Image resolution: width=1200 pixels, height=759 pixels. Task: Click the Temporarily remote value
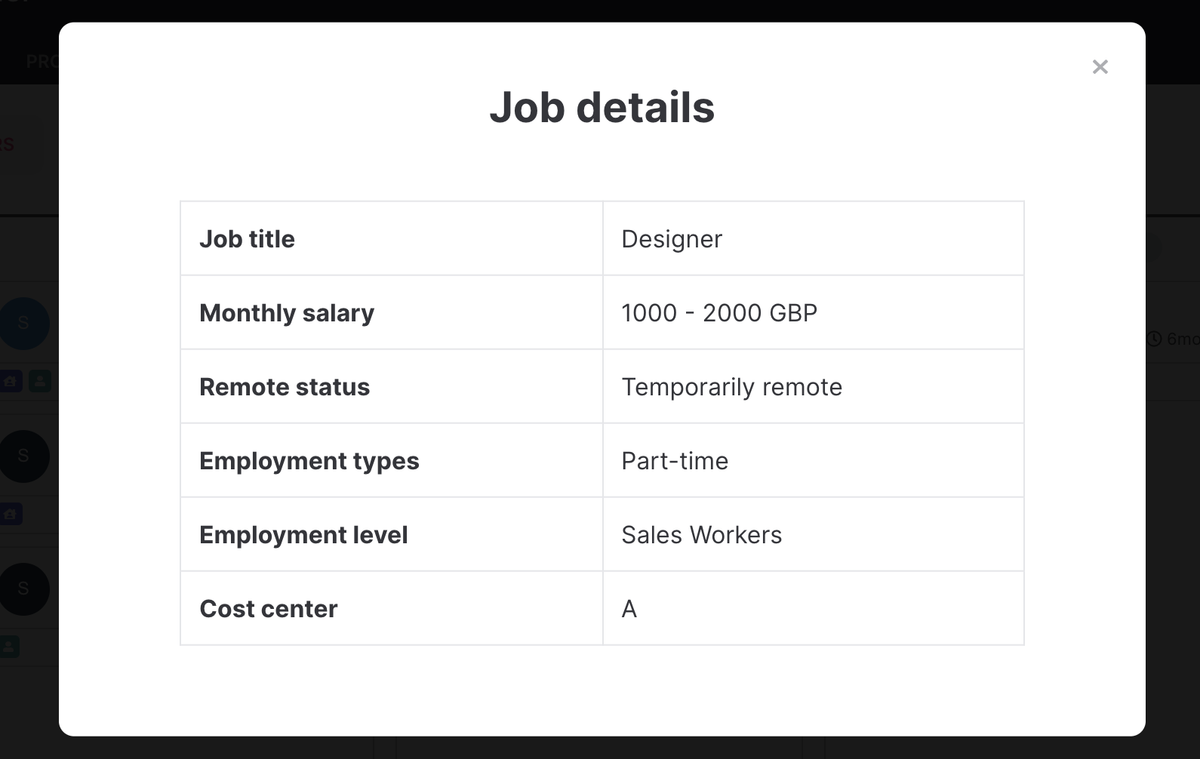732,387
